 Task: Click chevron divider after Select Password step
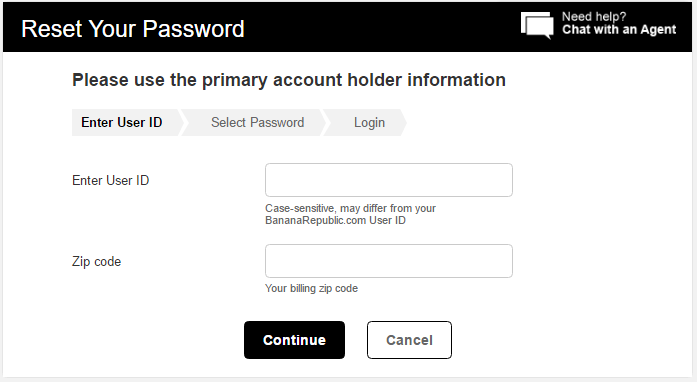click(x=326, y=122)
